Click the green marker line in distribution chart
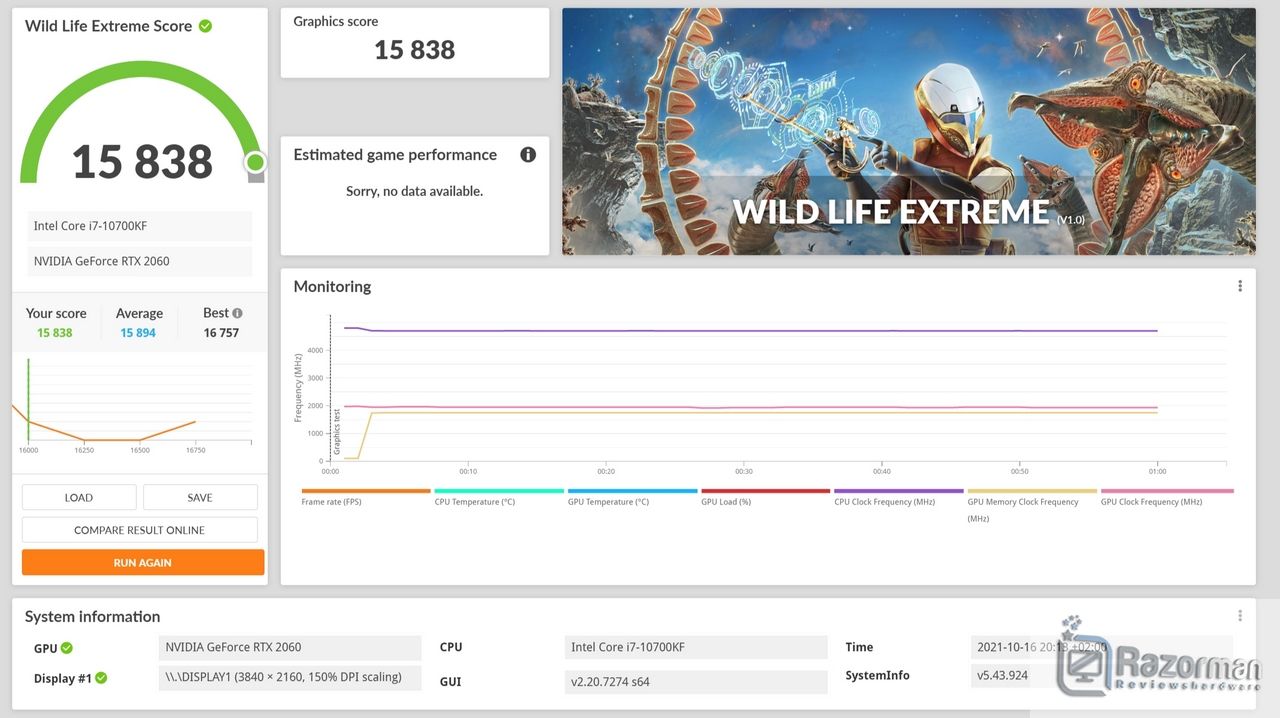1280x718 pixels. coord(28,400)
